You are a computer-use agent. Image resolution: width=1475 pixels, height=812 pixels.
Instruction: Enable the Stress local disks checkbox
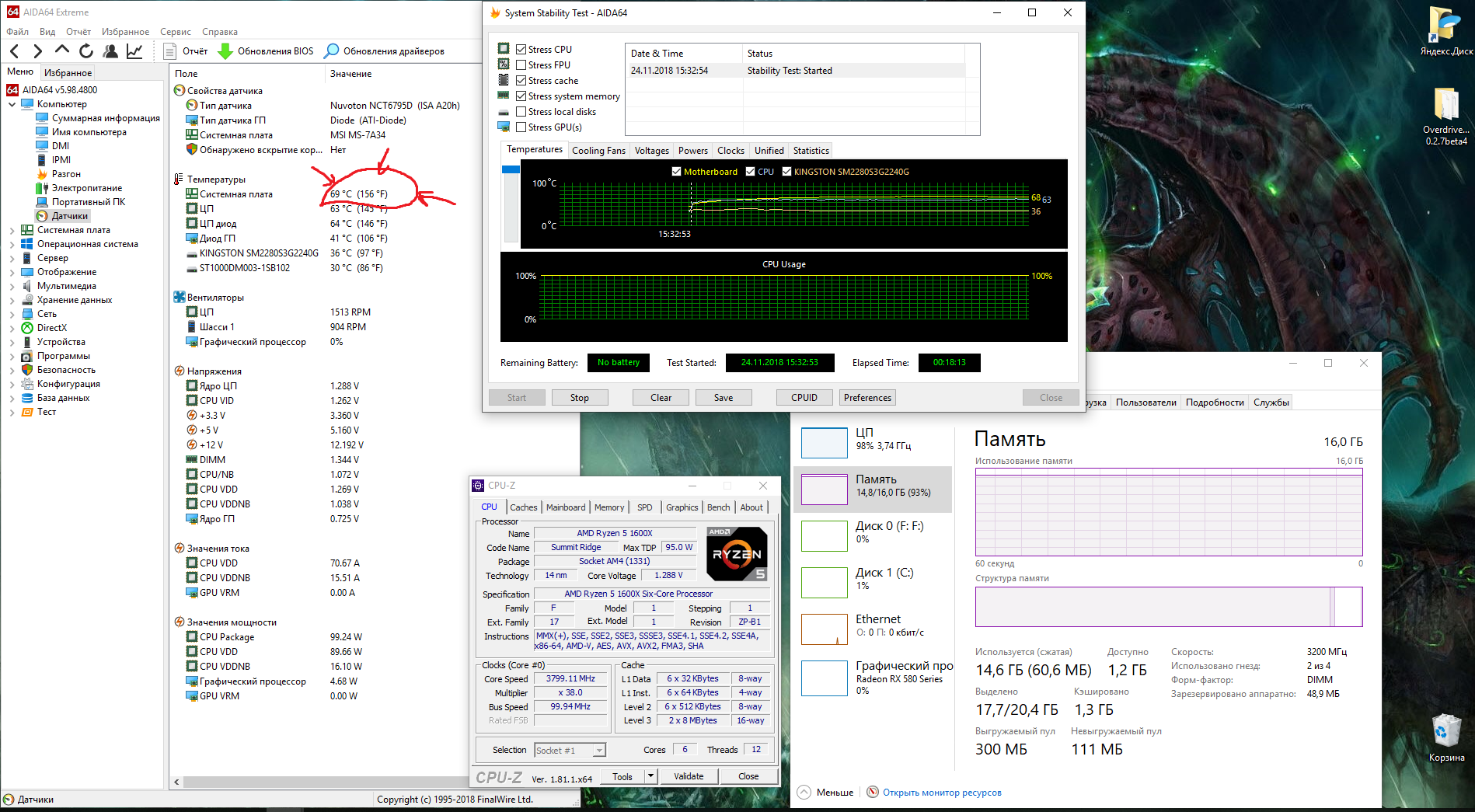[521, 111]
